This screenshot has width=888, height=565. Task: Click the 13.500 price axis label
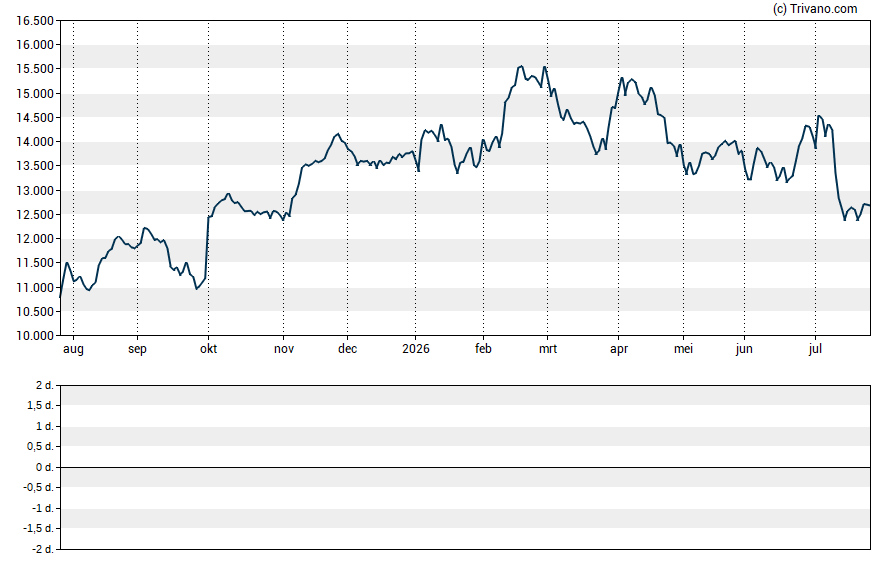click(35, 166)
